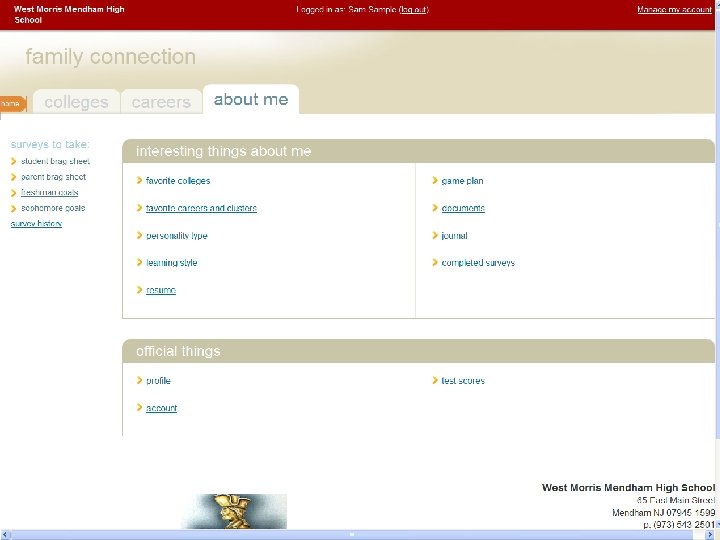Click the horizontal scrollbar left arrow
This screenshot has height=540, width=720.
tap(5, 535)
